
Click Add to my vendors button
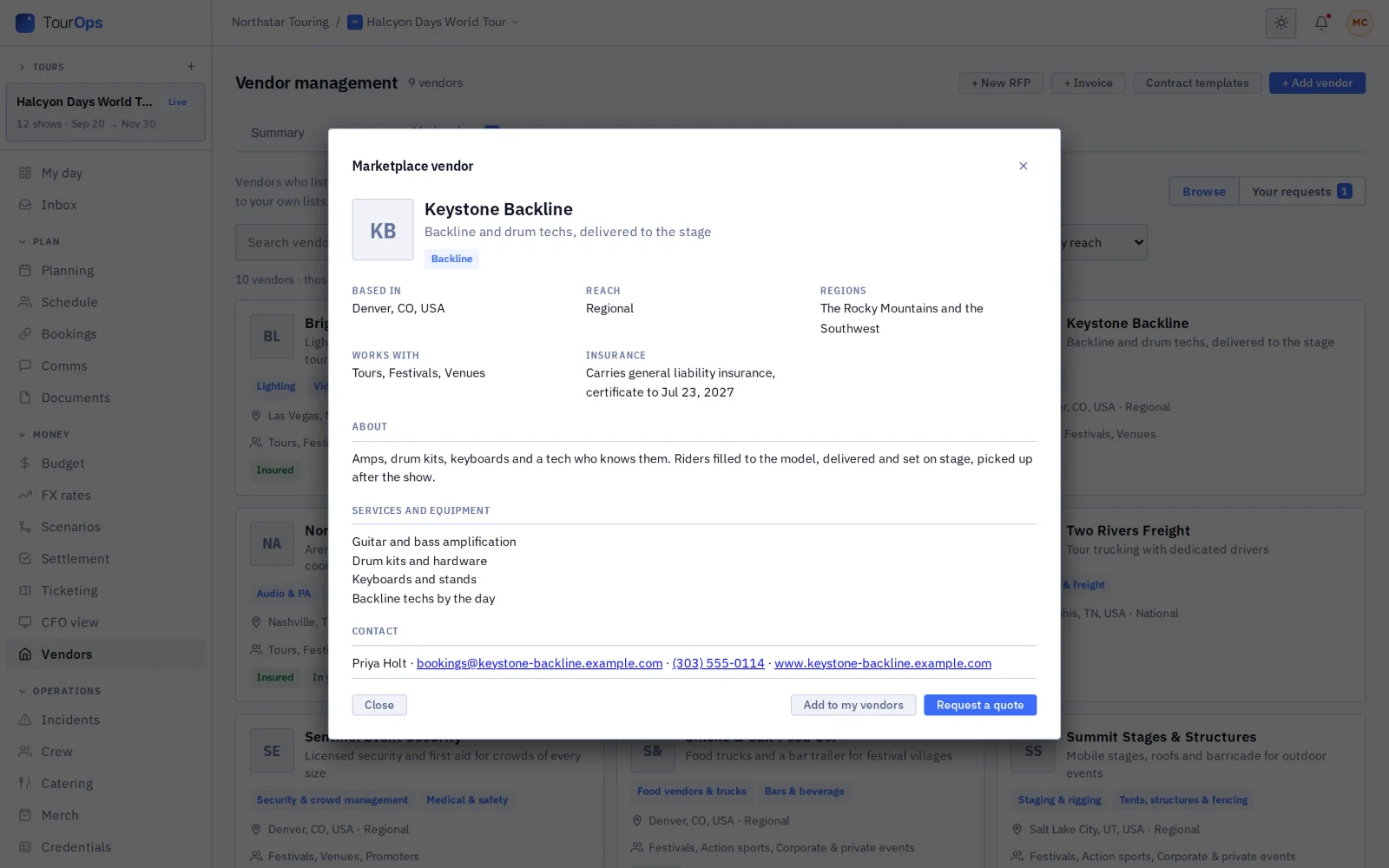point(853,705)
